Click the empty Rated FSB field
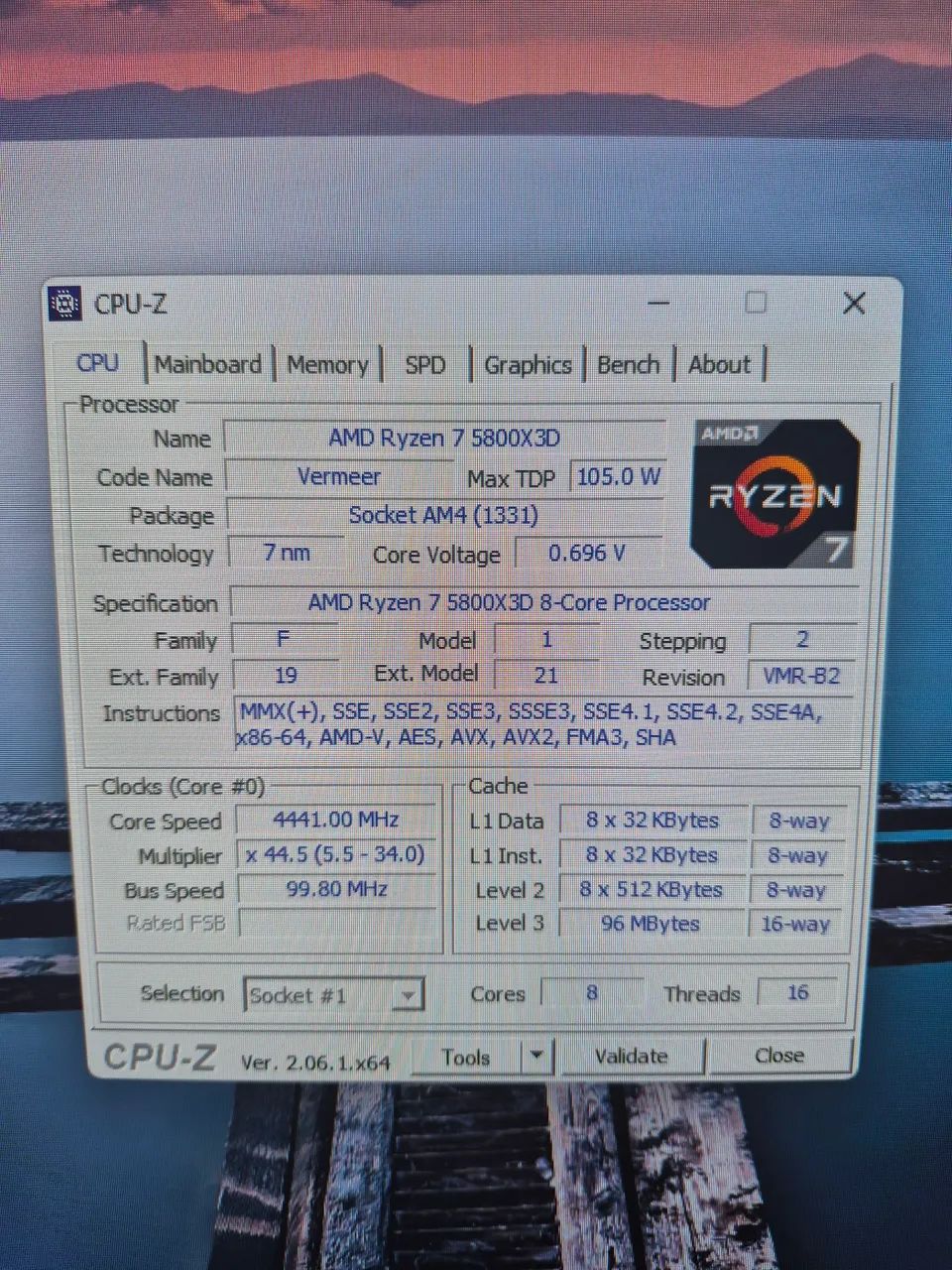952x1270 pixels. pos(337,923)
